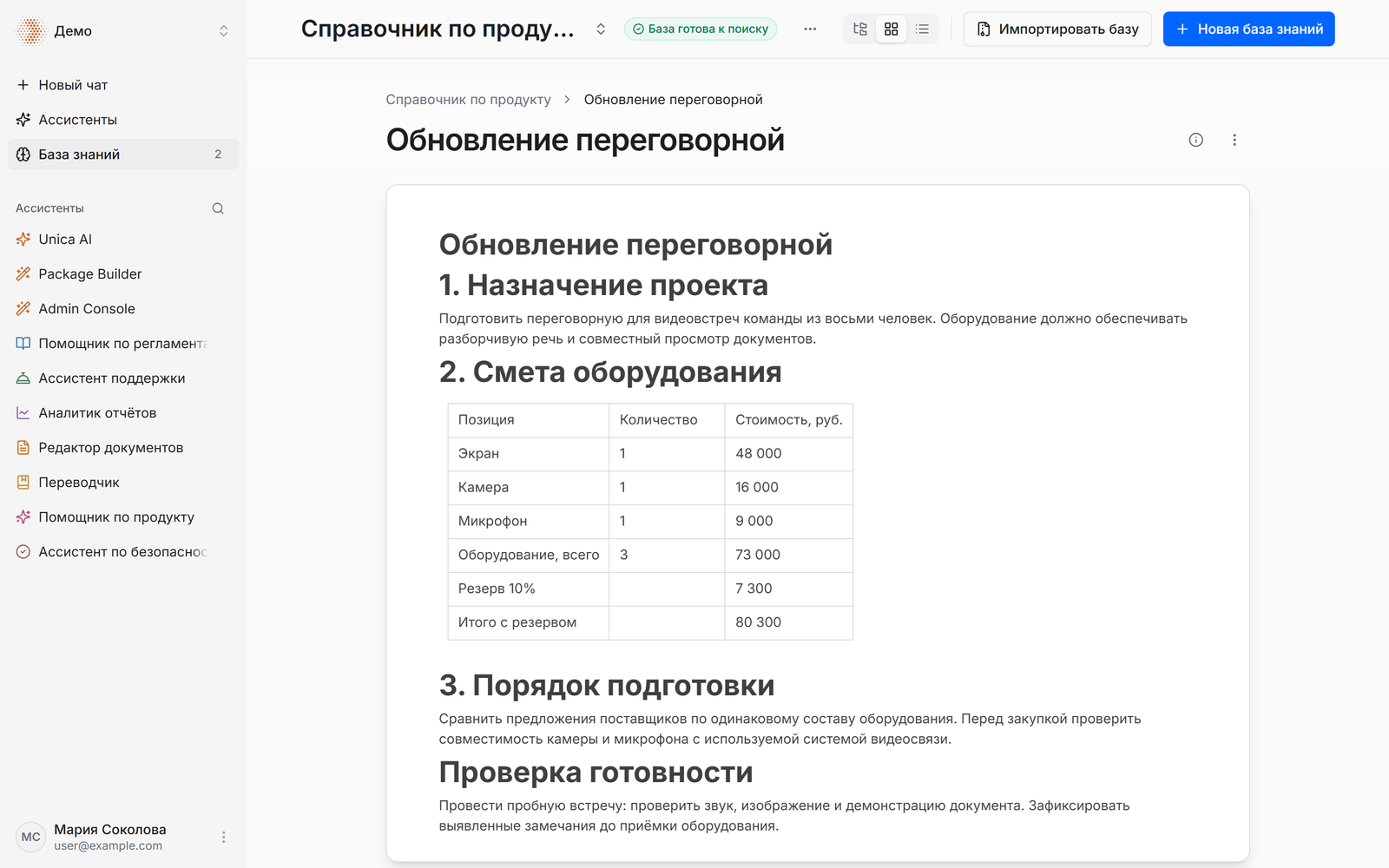
Task: Click the 80 300 total cell
Action: 789,622
